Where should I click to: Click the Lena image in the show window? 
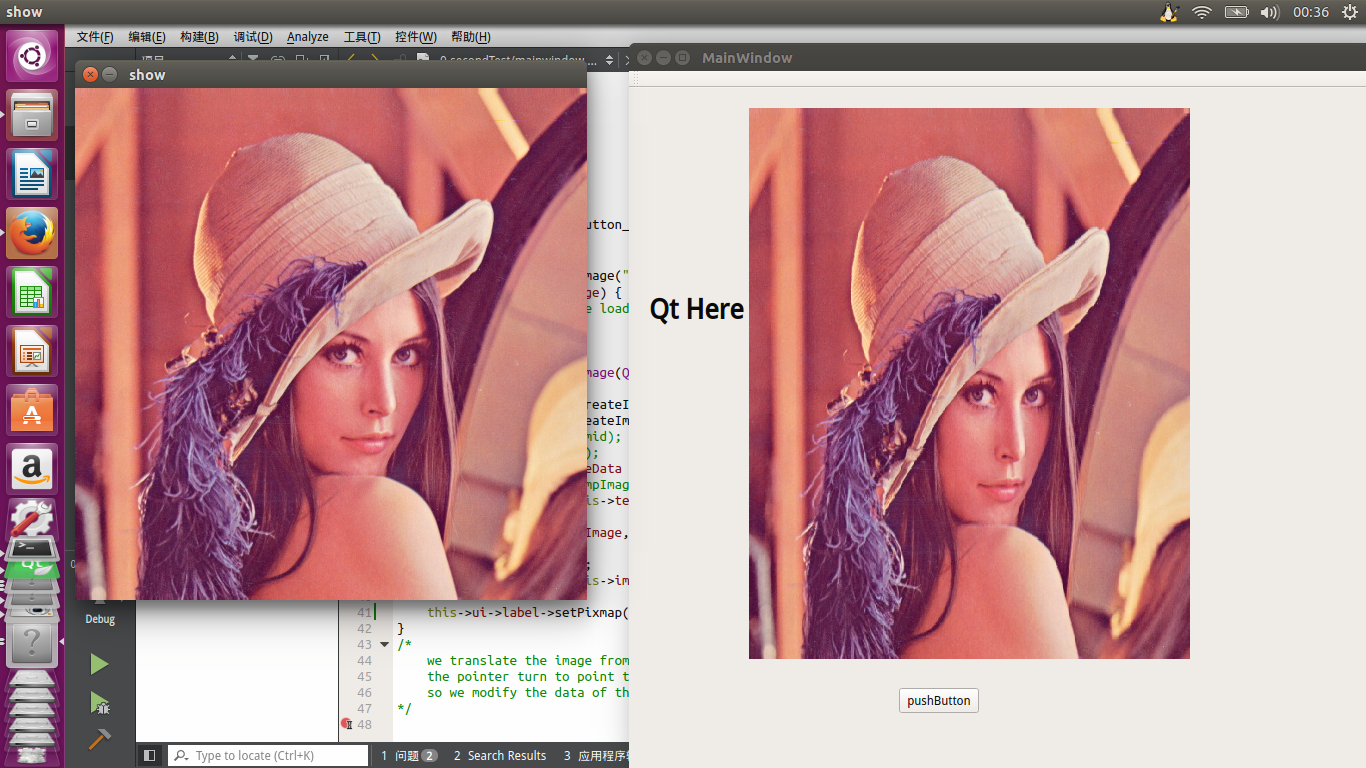coord(331,344)
